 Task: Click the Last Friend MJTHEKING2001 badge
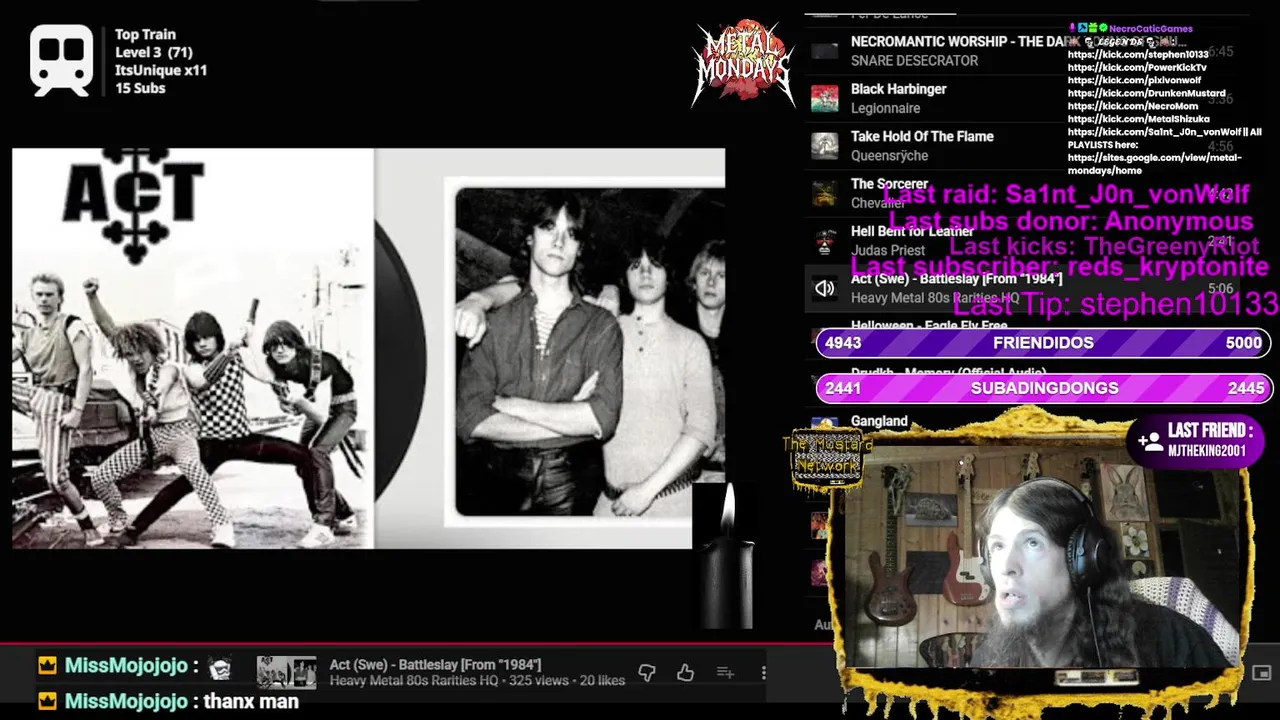[x=1196, y=440]
